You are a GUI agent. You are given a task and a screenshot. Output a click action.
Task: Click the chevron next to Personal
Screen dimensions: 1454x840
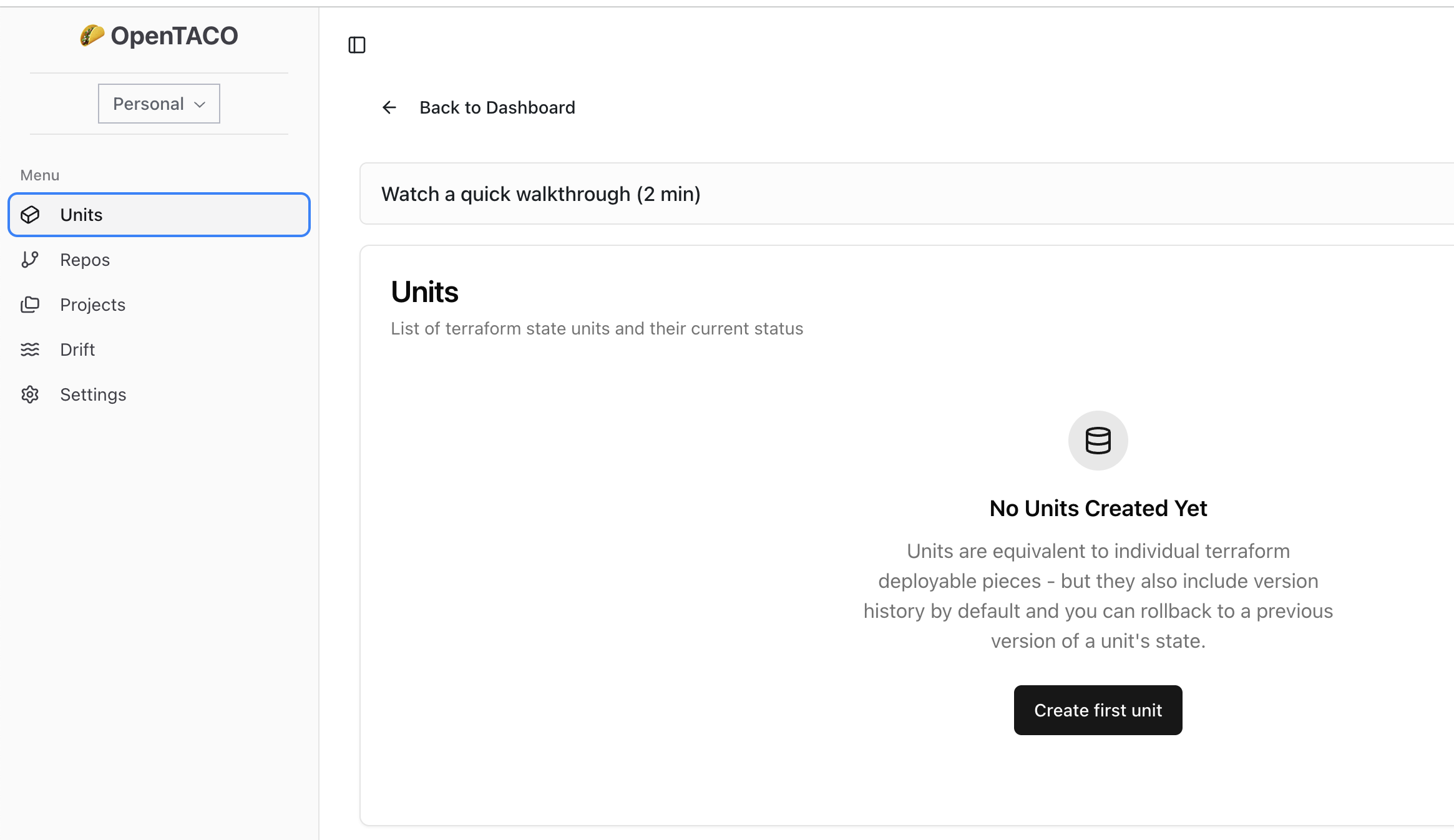200,104
